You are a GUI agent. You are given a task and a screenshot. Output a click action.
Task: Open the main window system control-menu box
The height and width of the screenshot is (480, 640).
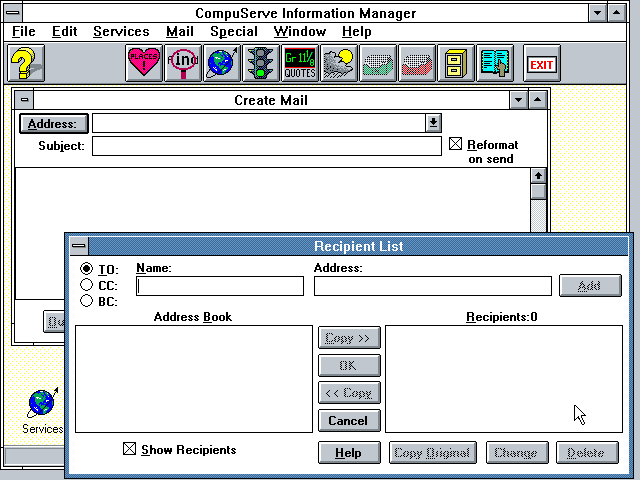tap(13, 13)
